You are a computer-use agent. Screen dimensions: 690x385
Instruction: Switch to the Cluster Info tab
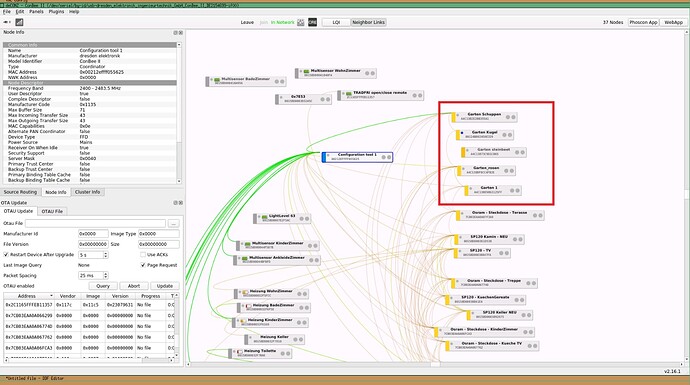pos(87,192)
